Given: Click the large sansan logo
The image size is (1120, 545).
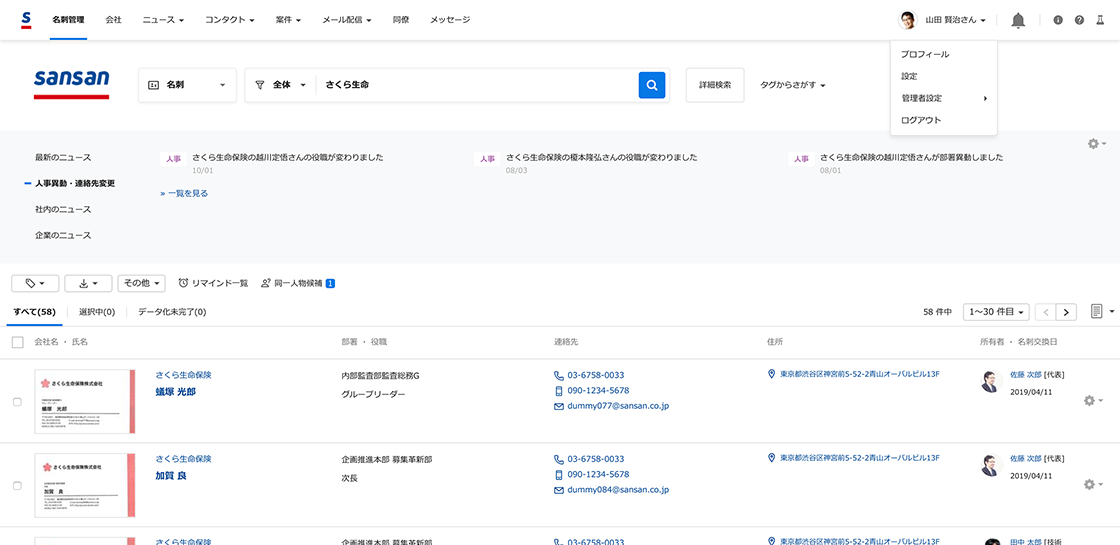Looking at the screenshot, I should [71, 84].
